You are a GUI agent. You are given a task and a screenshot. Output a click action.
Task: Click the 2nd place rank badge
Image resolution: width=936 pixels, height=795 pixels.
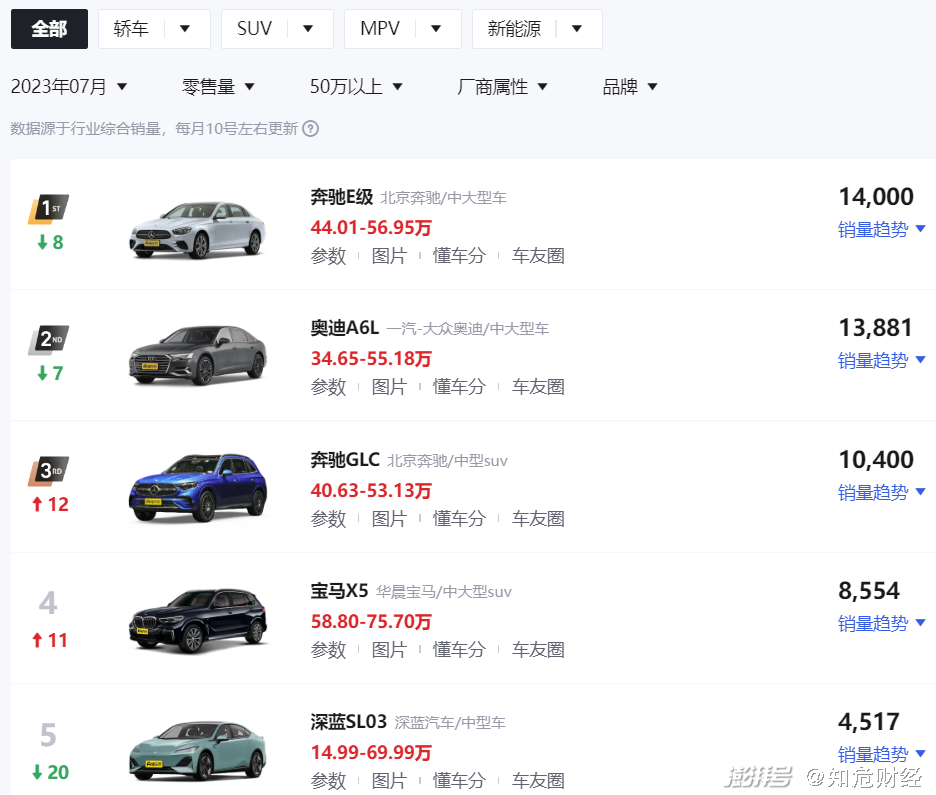point(49,340)
